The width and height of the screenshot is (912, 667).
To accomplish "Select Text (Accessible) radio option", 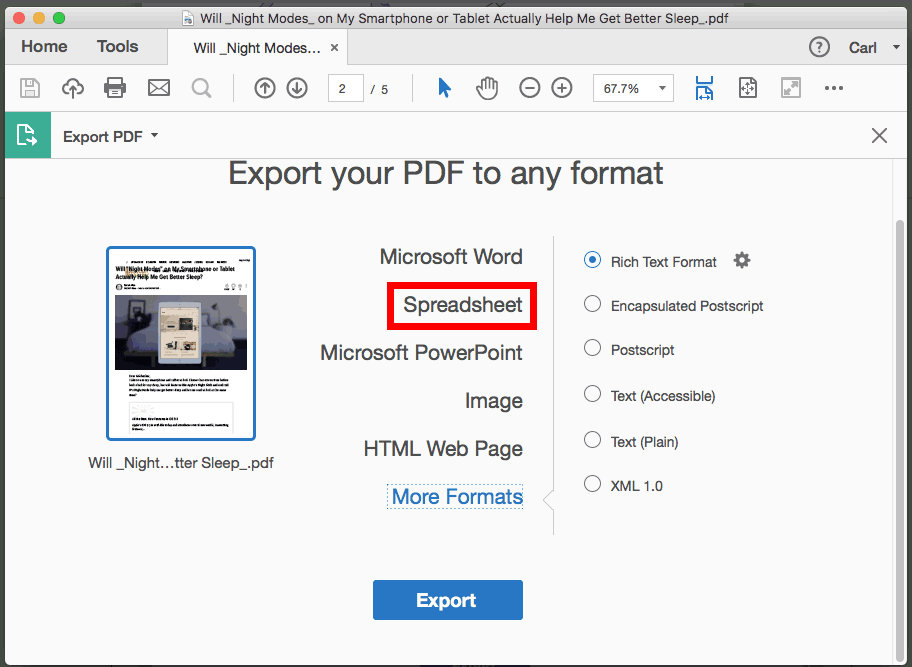I will 592,394.
